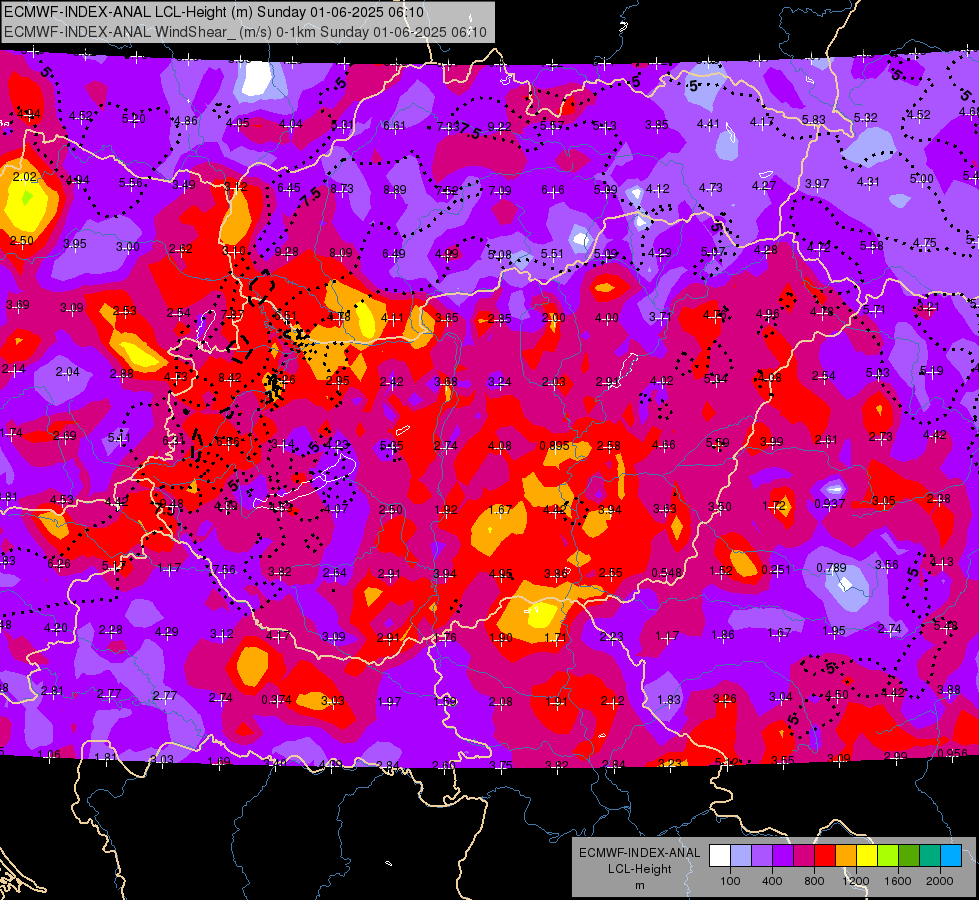The width and height of the screenshot is (979, 900).
Task: Click the wind shear value '8.42'
Action: tap(230, 378)
